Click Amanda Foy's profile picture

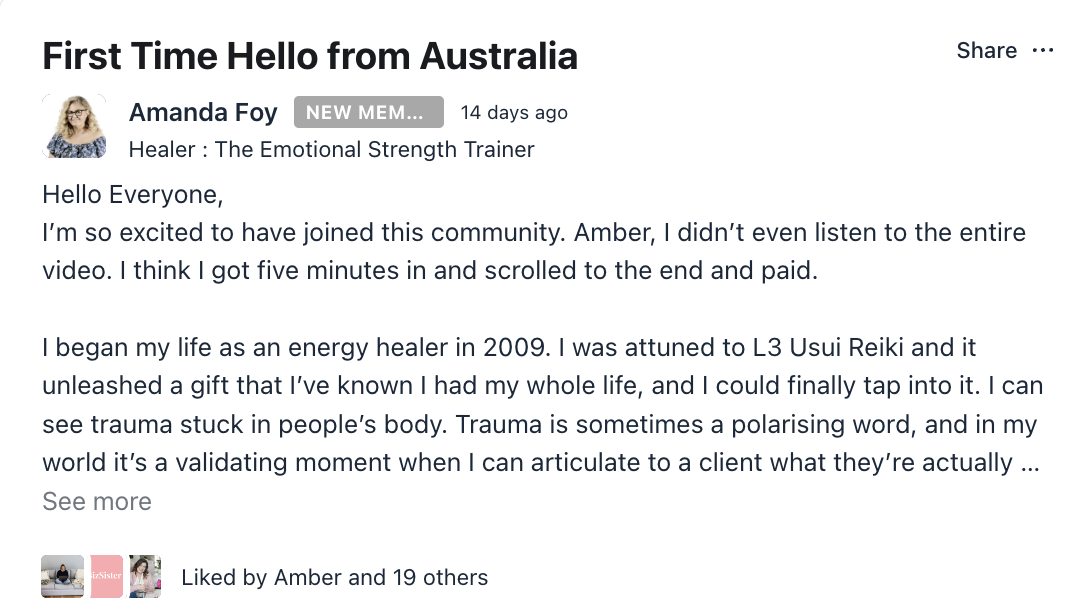[x=75, y=126]
